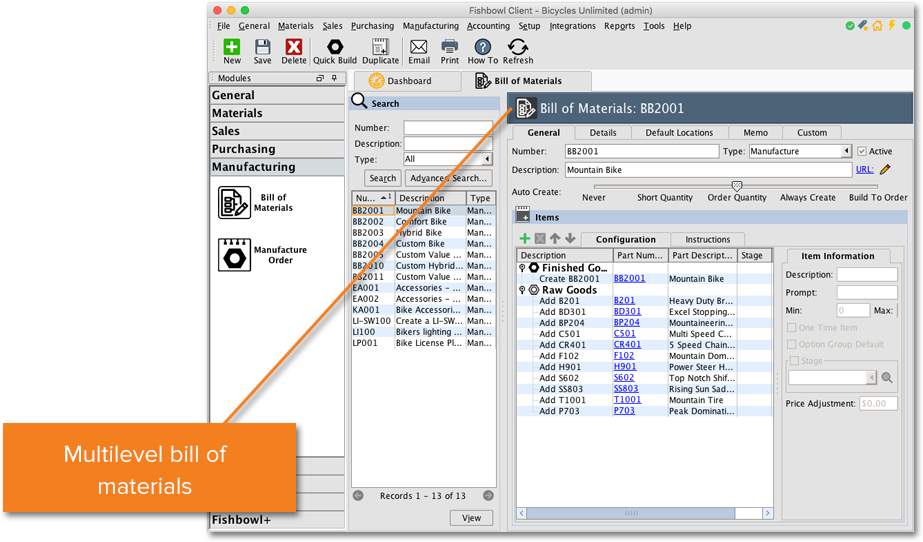
Task: Switch to the Memo tab
Action: point(755,133)
